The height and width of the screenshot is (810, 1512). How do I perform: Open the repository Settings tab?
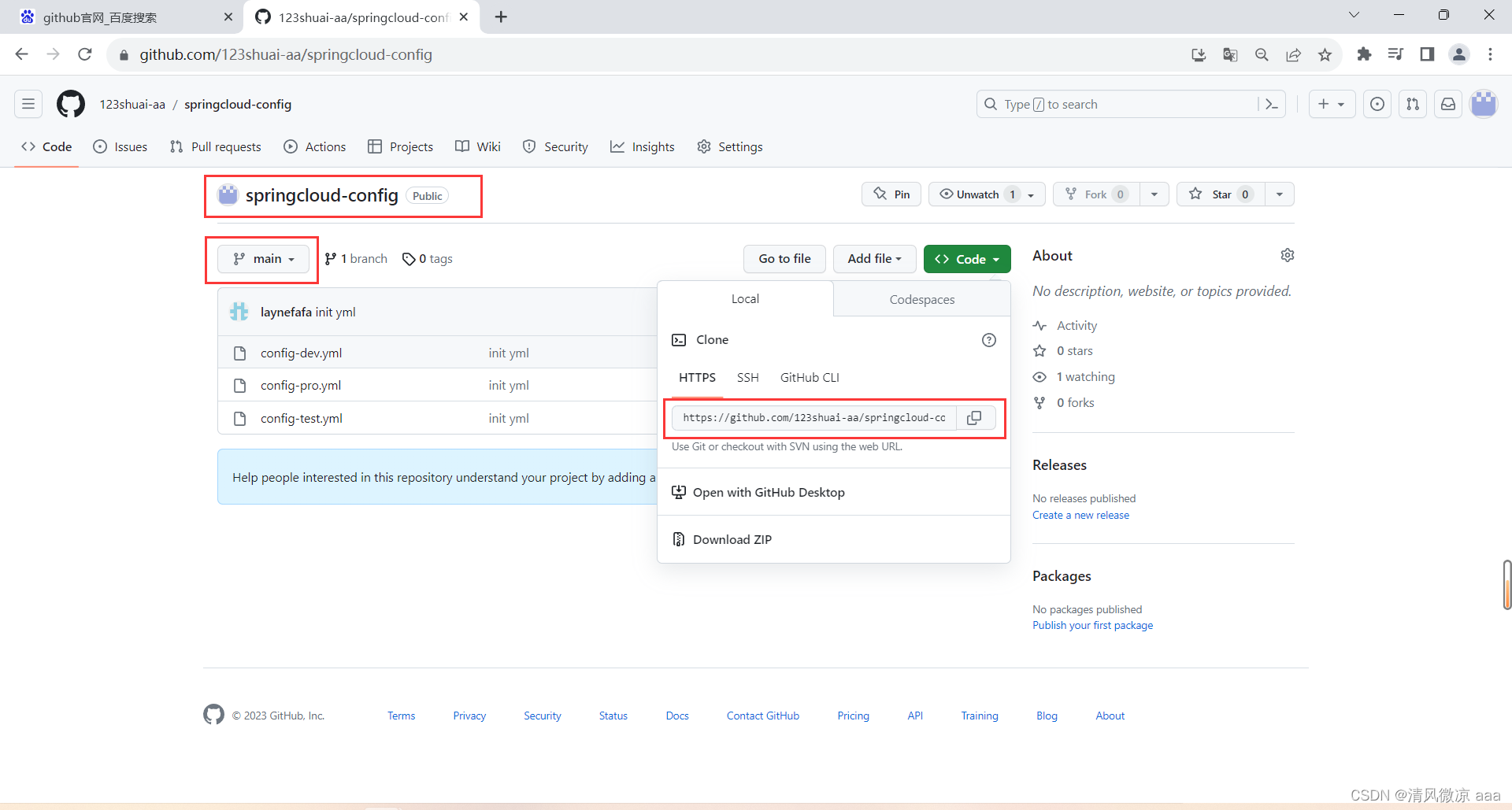(x=730, y=146)
